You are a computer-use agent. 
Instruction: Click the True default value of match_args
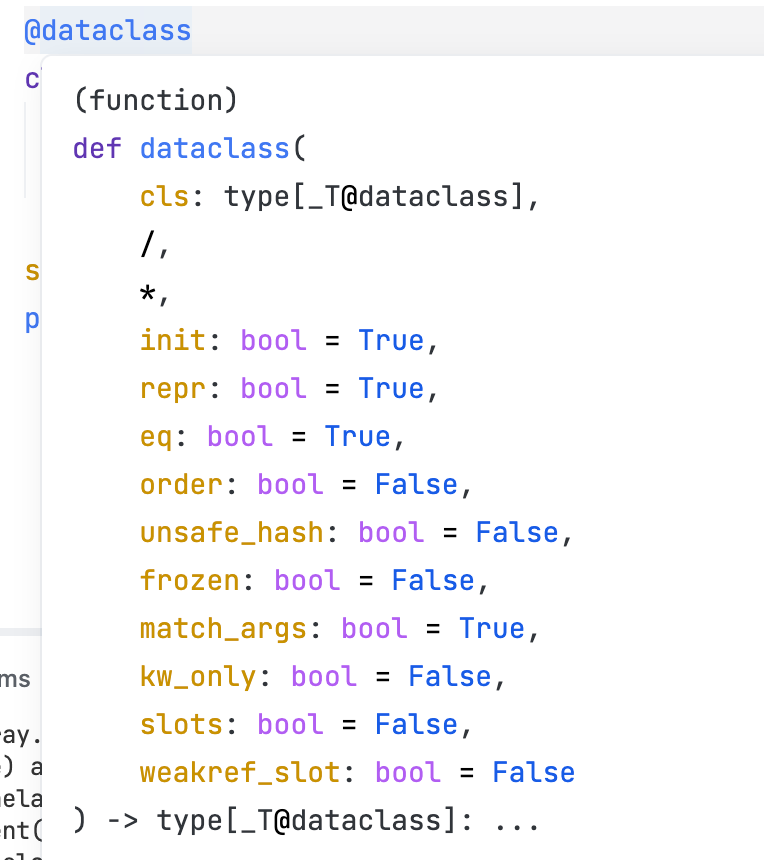tap(492, 629)
